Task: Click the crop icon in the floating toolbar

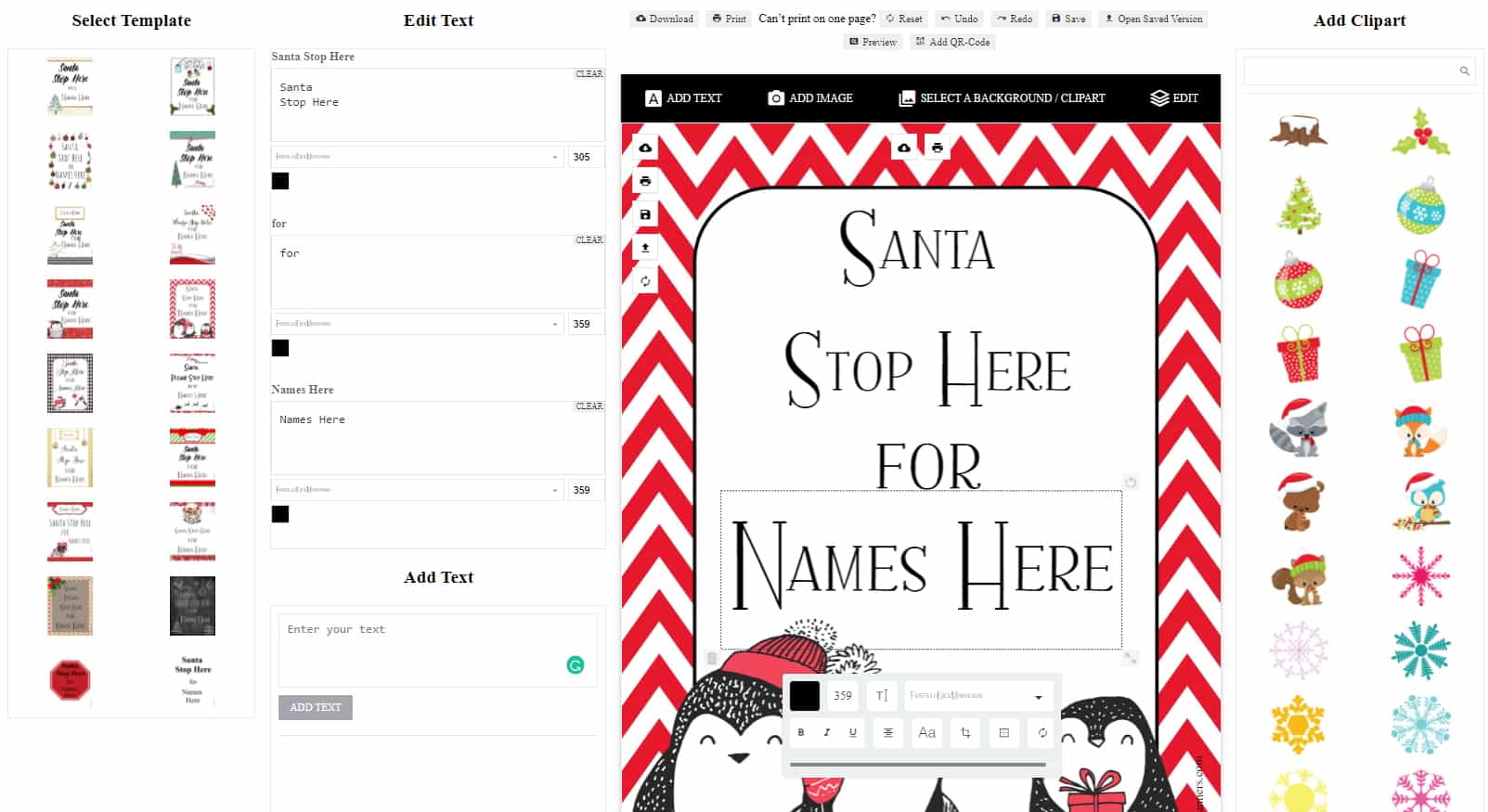Action: click(x=965, y=732)
